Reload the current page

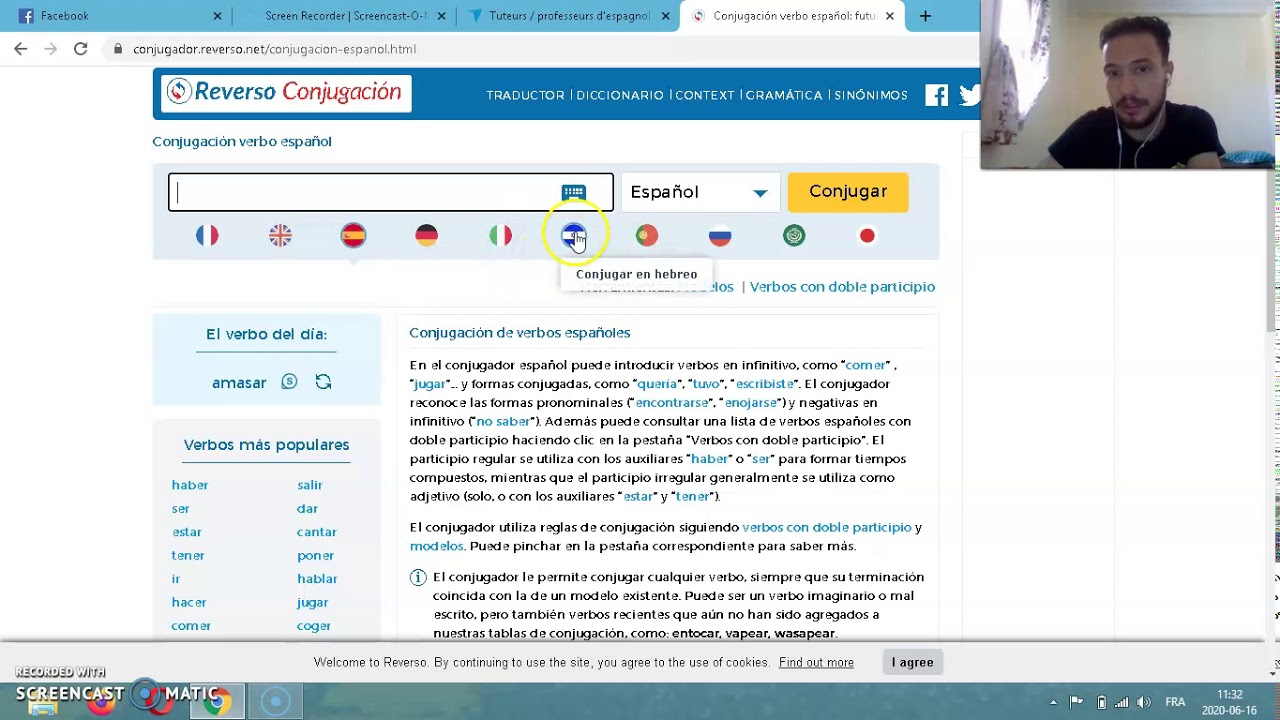(x=80, y=49)
